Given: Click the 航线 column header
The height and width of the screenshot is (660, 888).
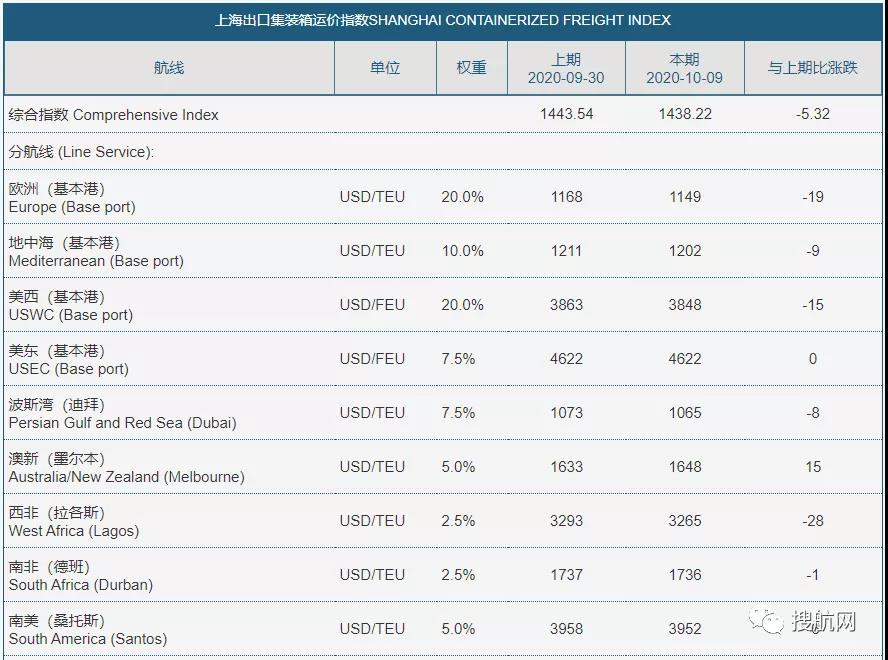Looking at the screenshot, I should [x=169, y=68].
